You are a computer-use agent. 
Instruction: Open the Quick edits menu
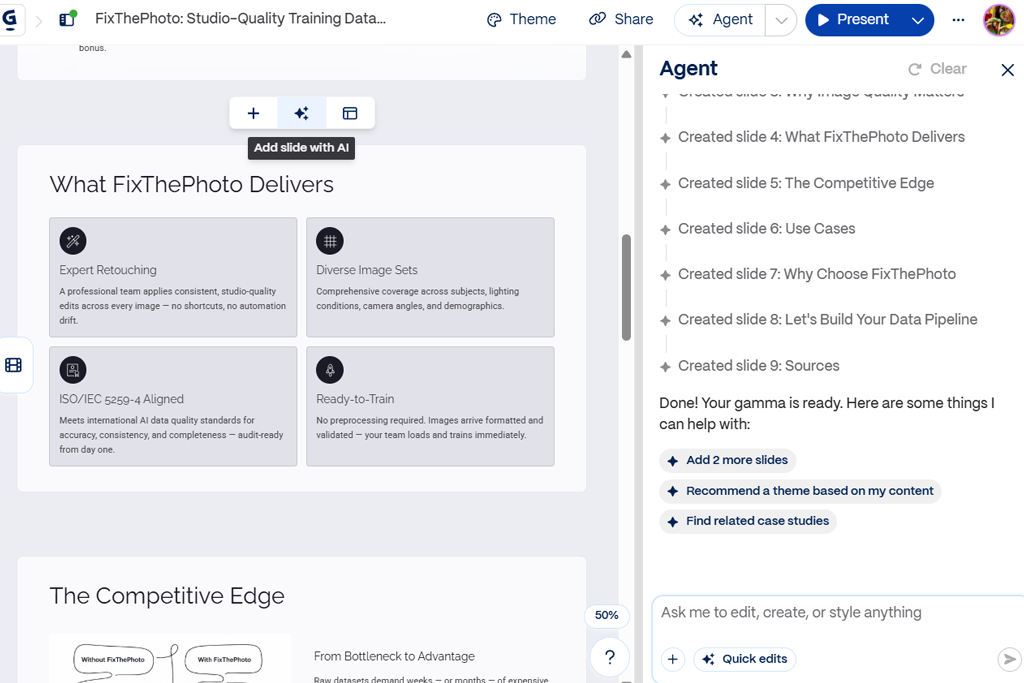point(745,659)
